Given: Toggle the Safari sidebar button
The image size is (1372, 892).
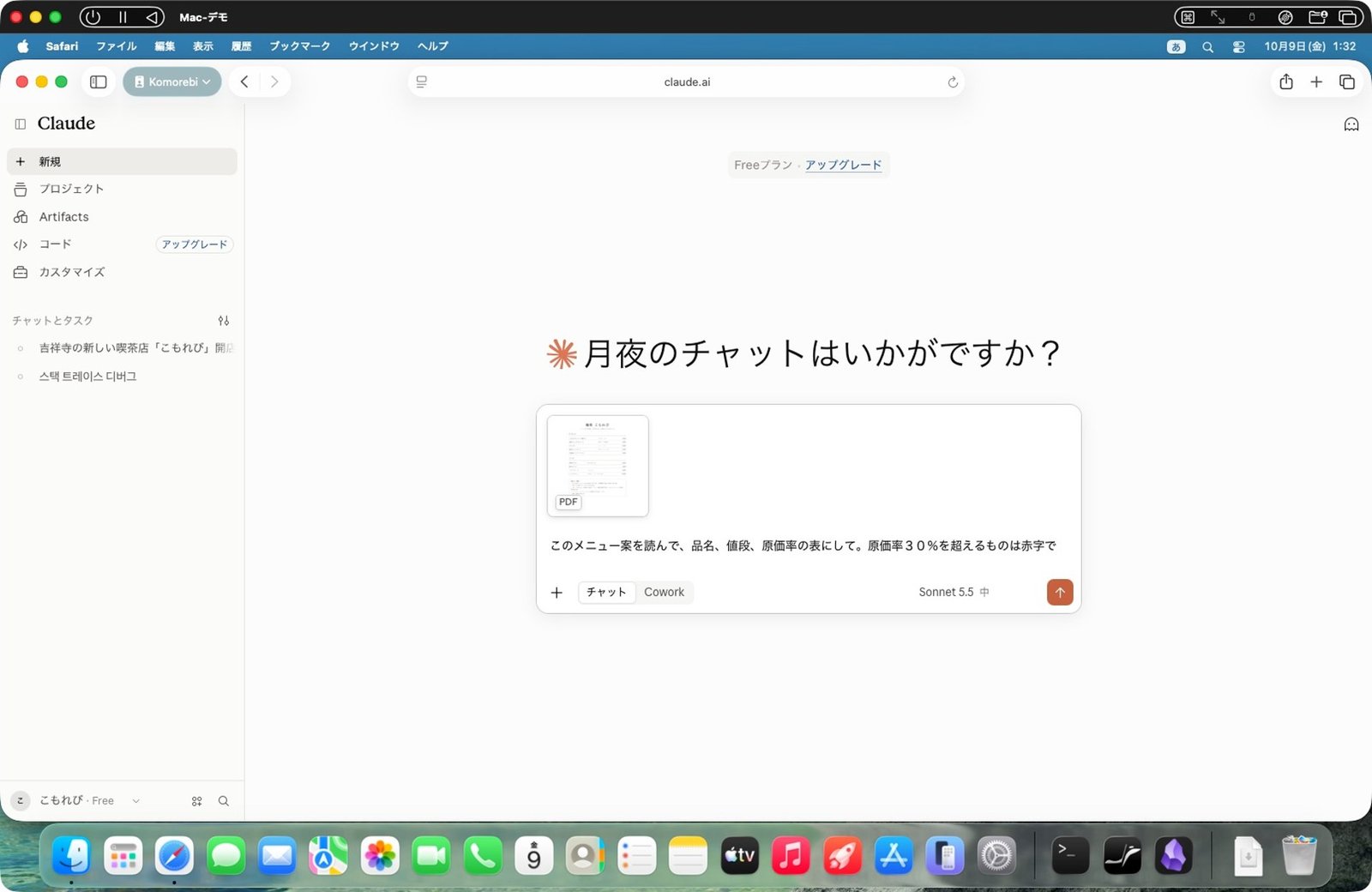Looking at the screenshot, I should click(x=99, y=82).
